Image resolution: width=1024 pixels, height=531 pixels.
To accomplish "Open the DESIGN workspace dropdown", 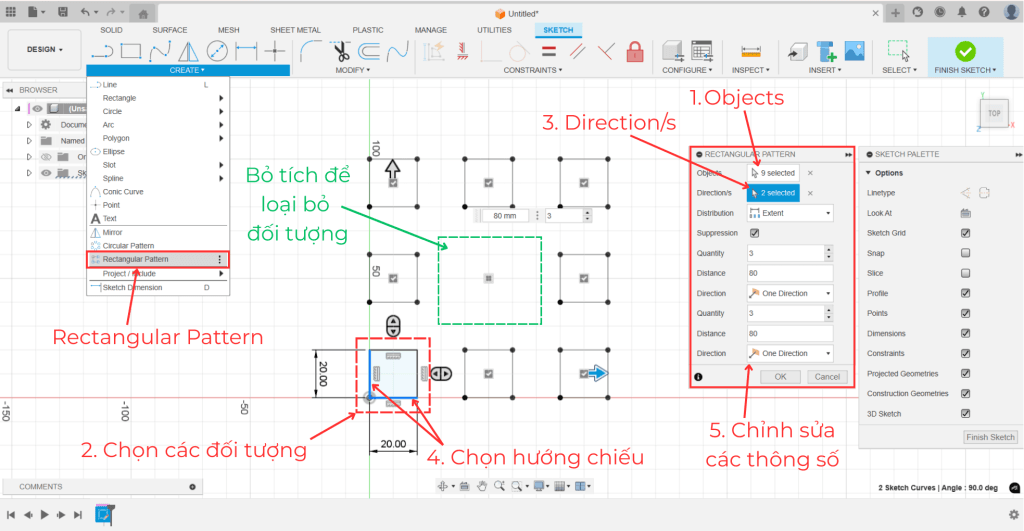I will coord(44,49).
